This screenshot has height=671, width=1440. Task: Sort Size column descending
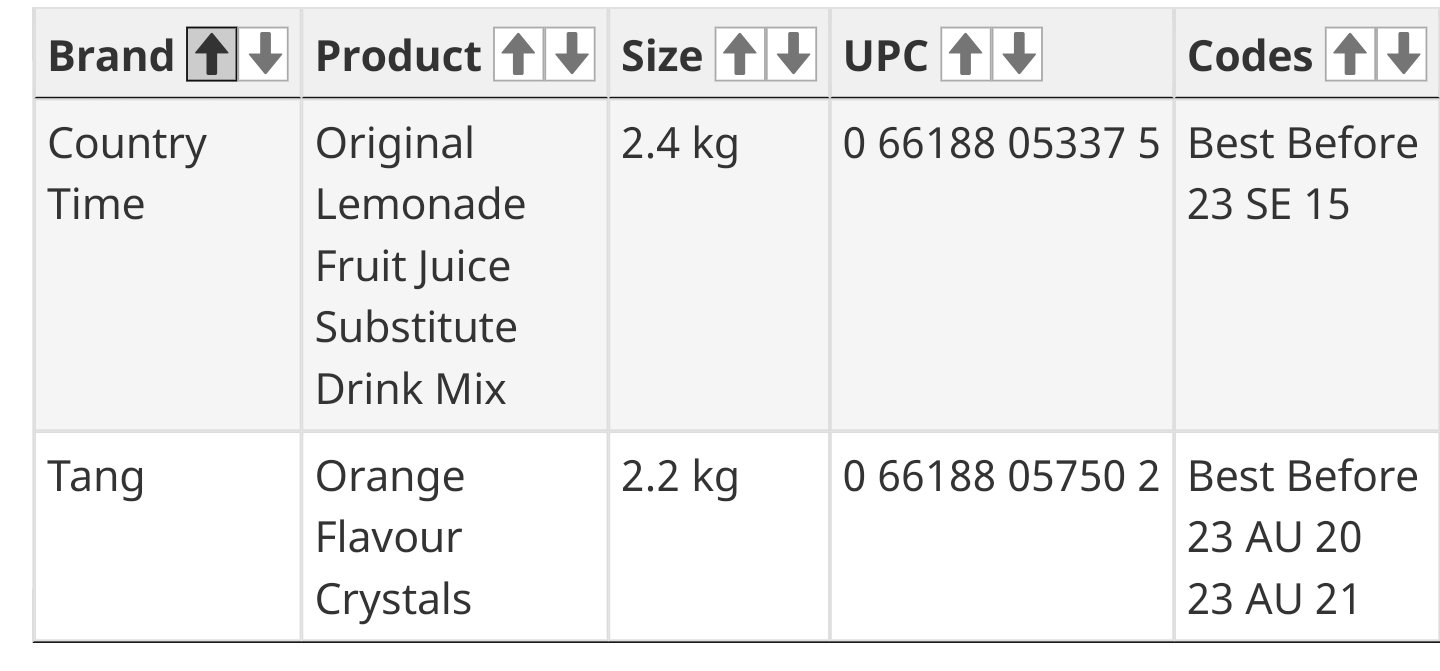coord(793,56)
